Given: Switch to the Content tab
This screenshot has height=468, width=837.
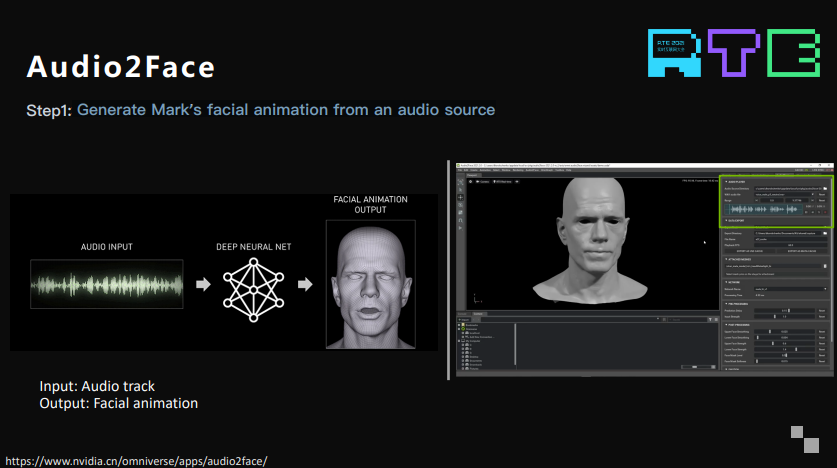Looking at the screenshot, I should (478, 314).
